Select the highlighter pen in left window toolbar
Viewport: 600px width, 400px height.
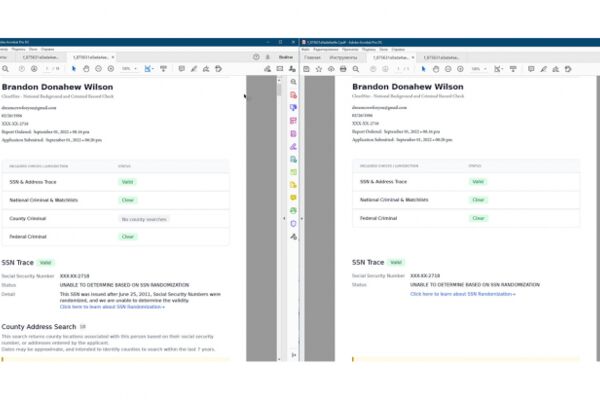pos(194,69)
